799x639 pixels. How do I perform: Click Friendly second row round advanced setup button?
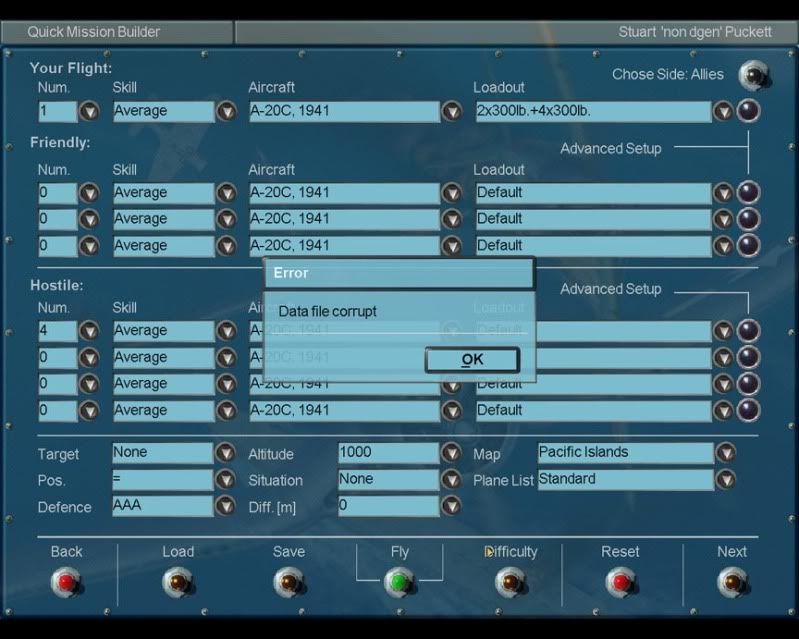748,219
